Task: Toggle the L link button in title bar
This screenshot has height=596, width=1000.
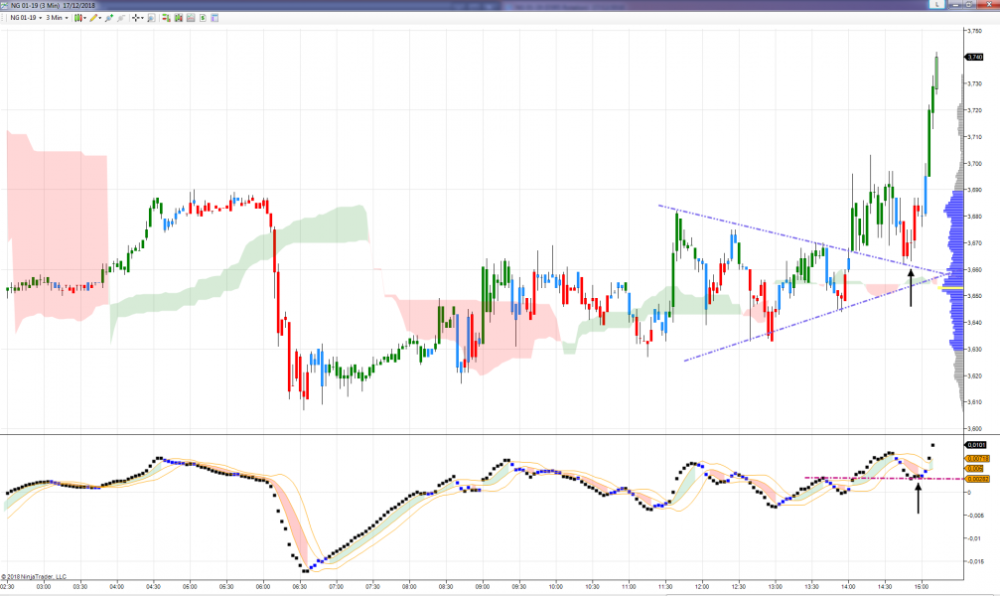Action: (937, 5)
